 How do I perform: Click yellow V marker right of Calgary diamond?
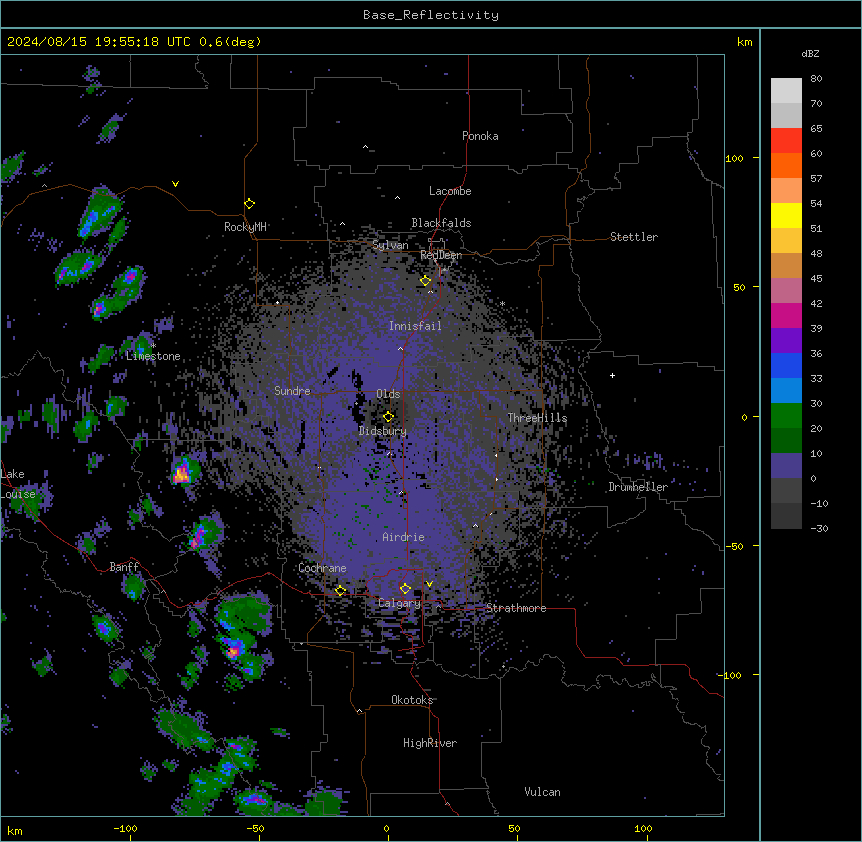(429, 584)
